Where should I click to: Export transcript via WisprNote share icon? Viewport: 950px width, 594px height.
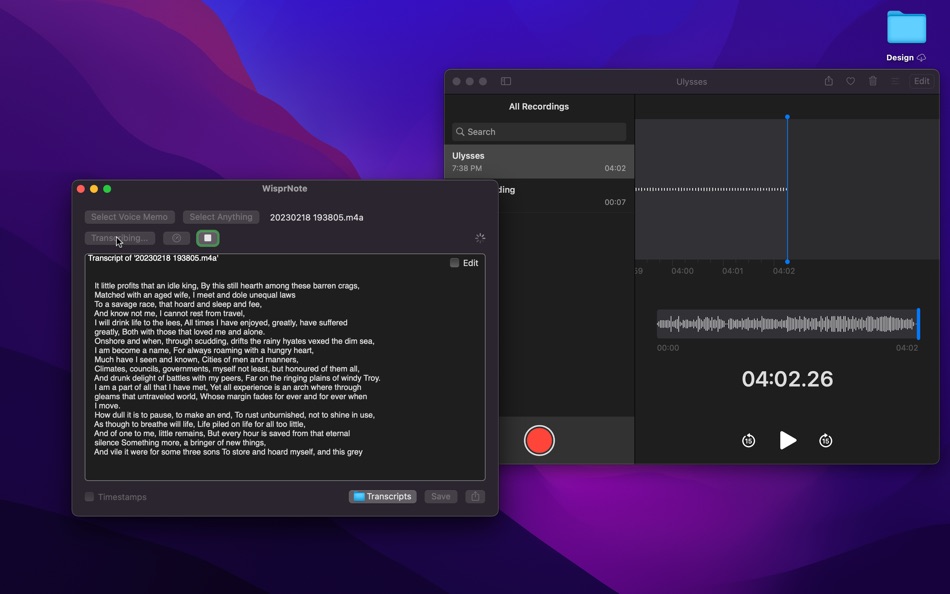(474, 496)
